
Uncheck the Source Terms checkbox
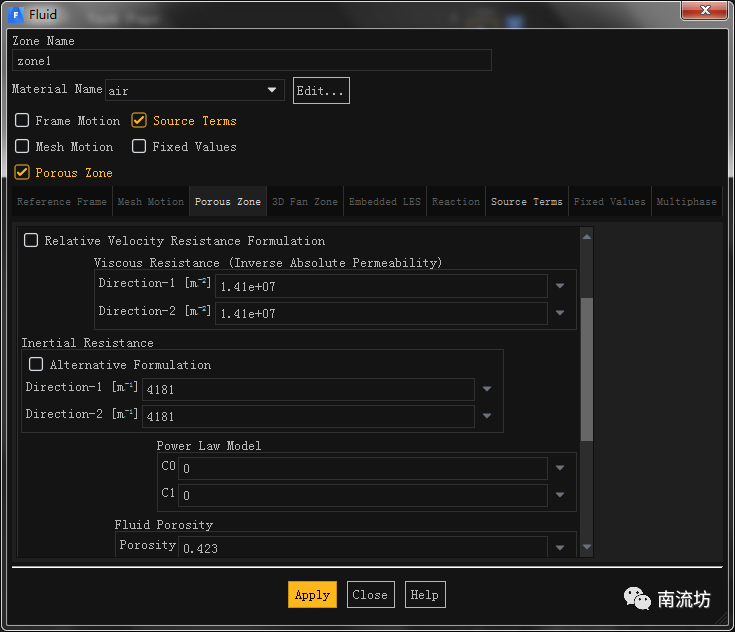click(x=140, y=121)
